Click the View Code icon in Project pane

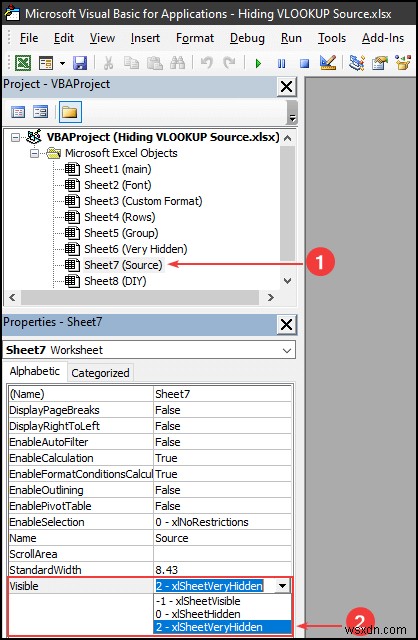pyautogui.click(x=18, y=112)
